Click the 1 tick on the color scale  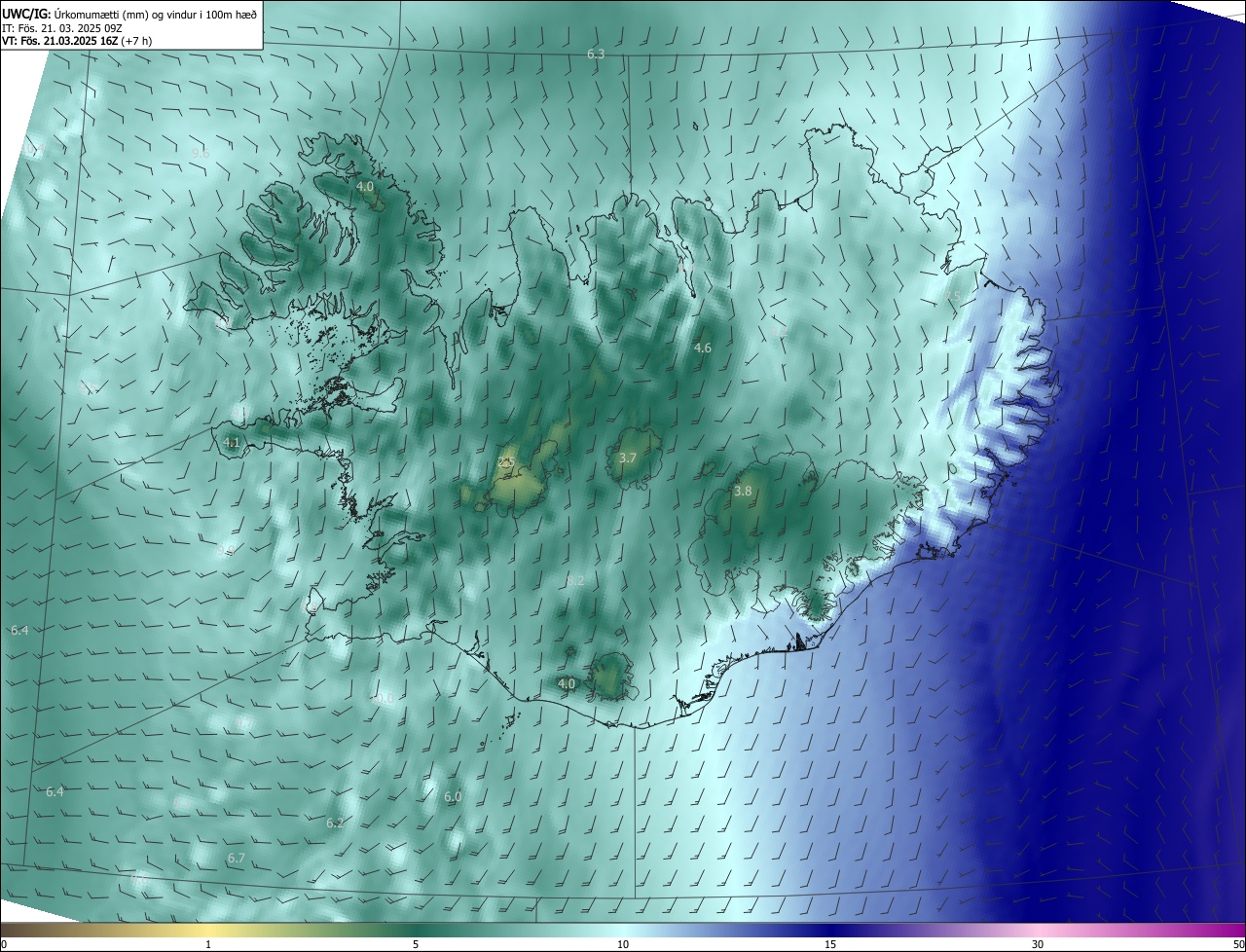coord(209,944)
